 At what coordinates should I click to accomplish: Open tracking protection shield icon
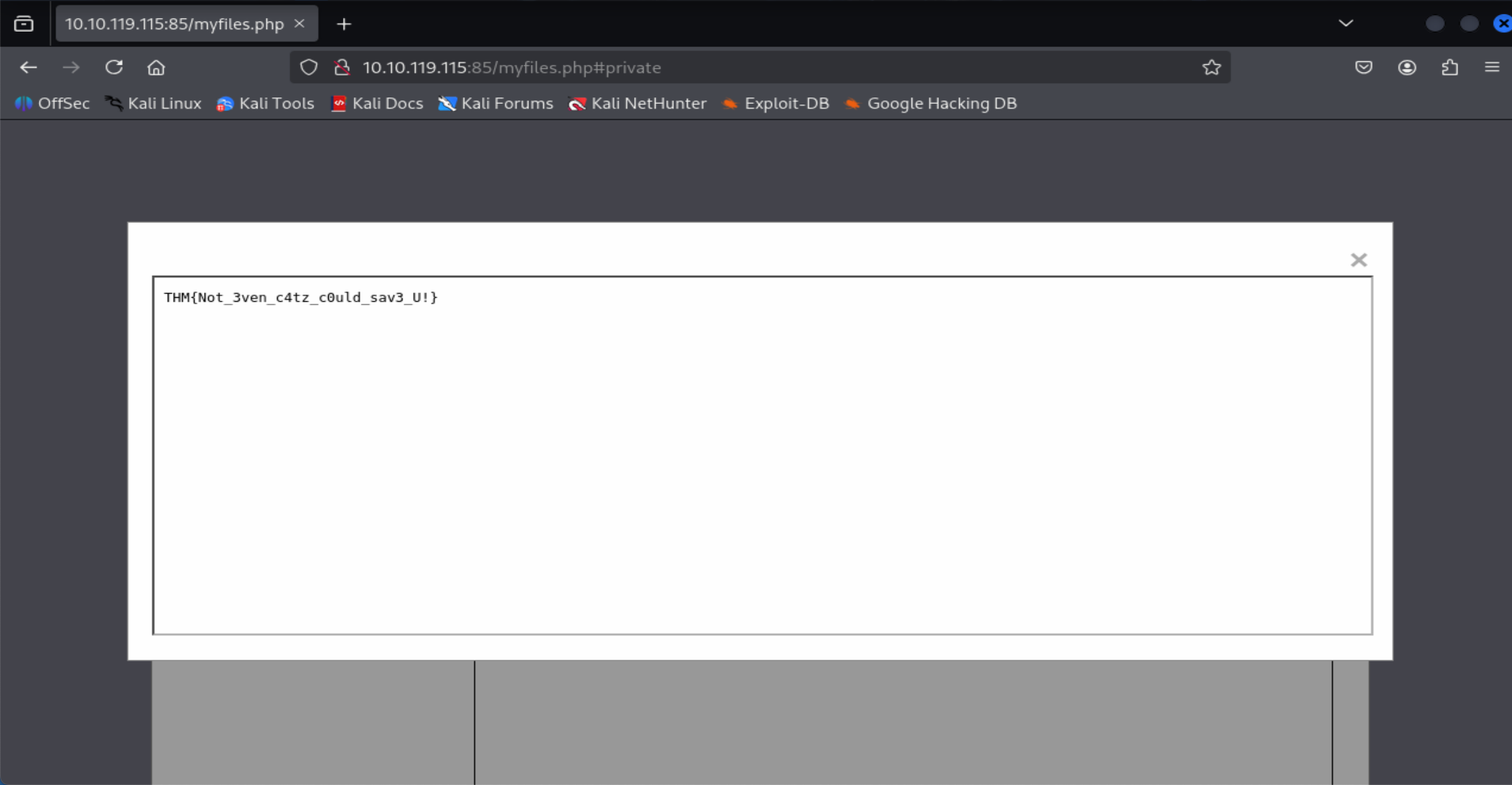pos(309,68)
